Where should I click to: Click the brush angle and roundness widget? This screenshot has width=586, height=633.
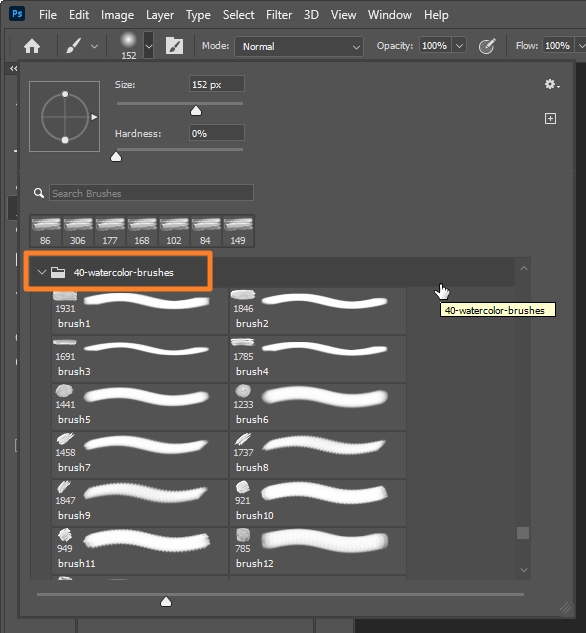[65, 117]
